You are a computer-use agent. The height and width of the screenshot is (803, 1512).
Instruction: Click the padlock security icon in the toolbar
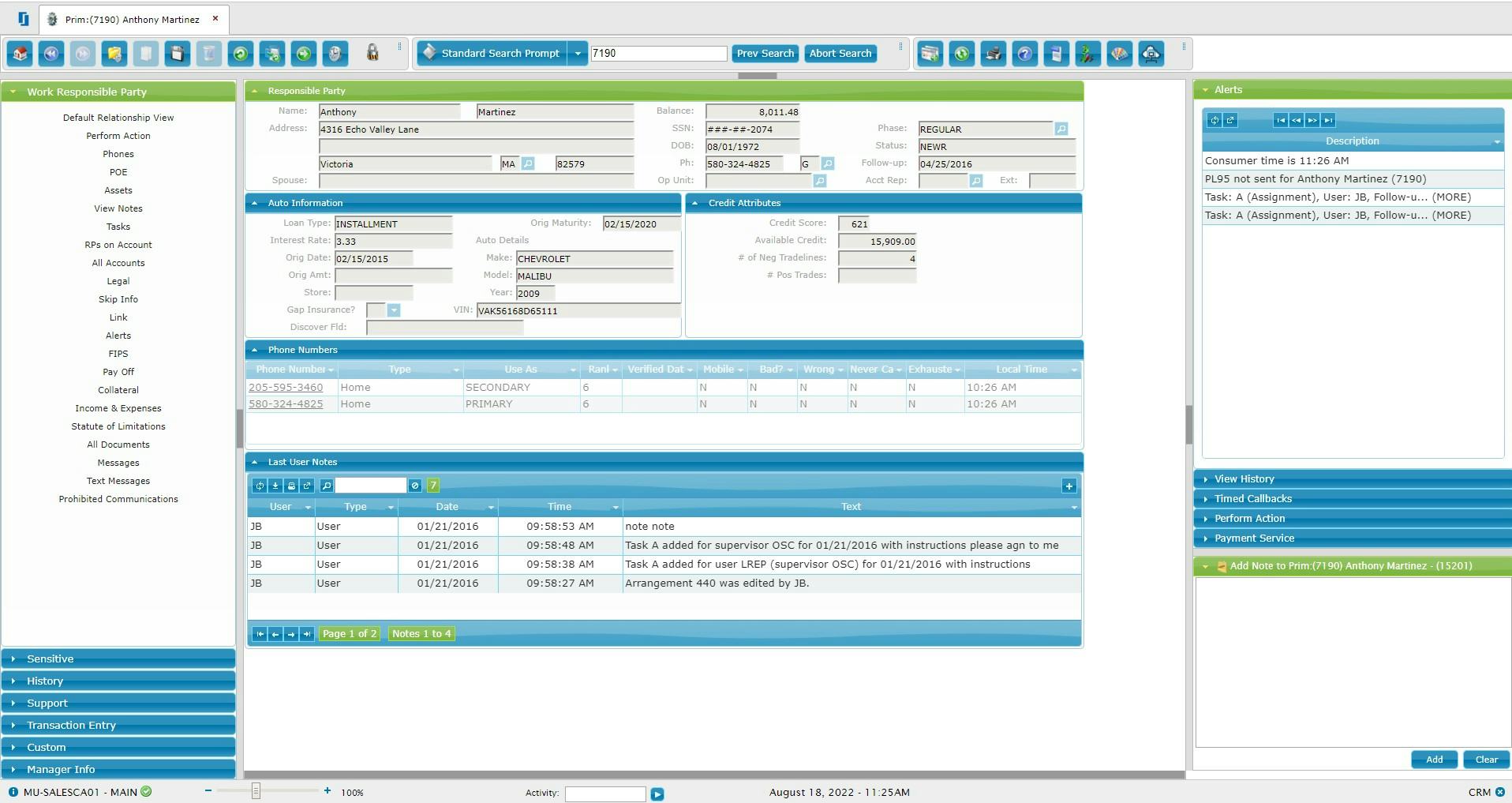coord(372,53)
